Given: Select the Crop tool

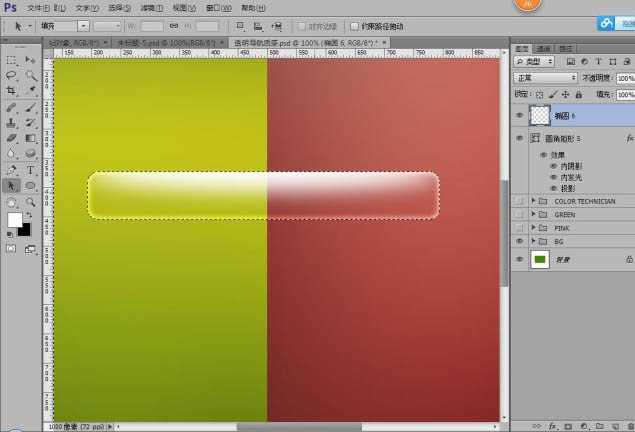Looking at the screenshot, I should (x=11, y=90).
